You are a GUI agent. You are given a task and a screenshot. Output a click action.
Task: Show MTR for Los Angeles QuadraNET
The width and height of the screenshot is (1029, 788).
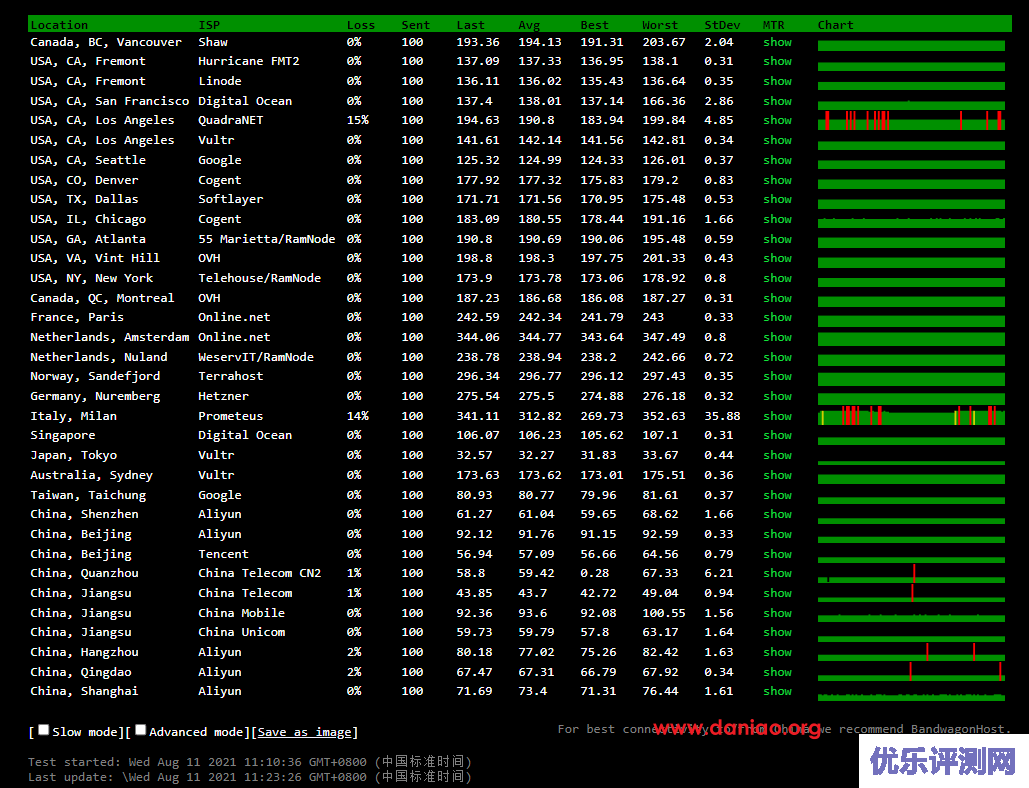point(778,120)
